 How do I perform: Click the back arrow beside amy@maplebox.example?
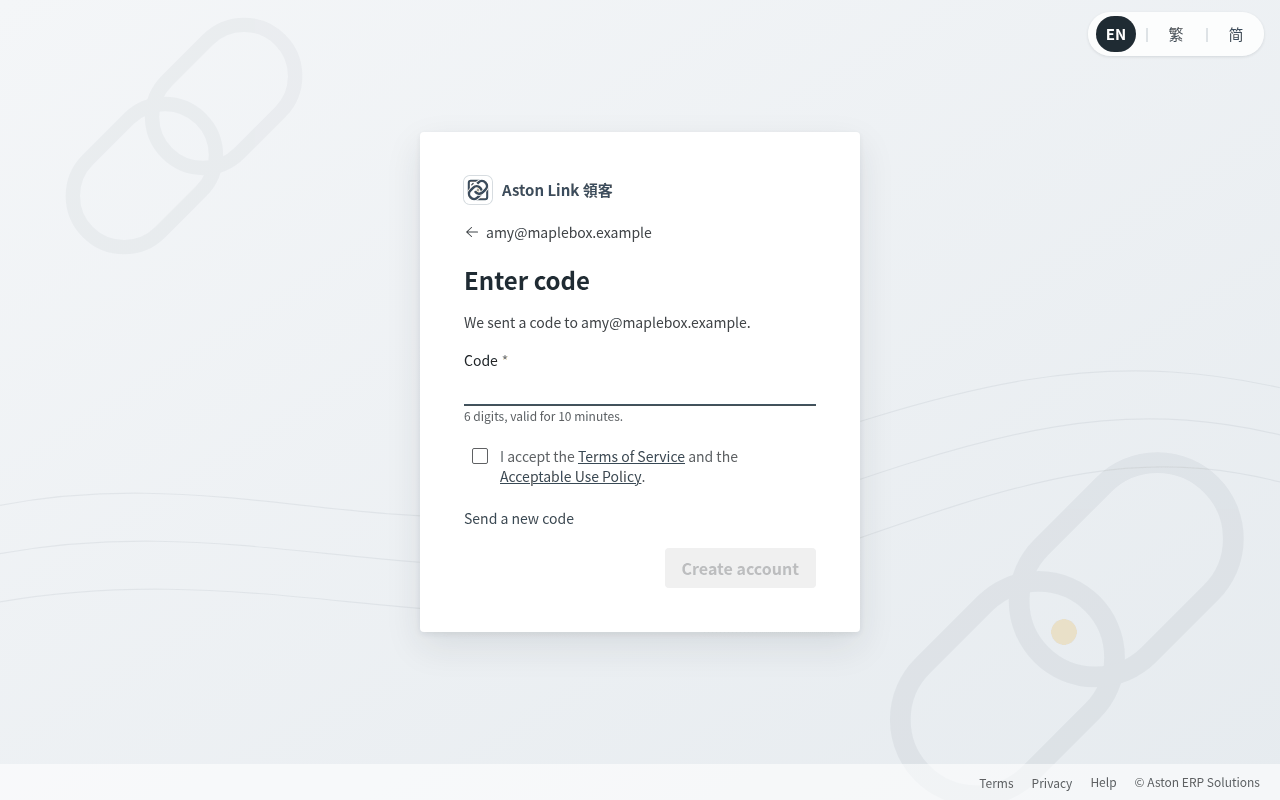(x=472, y=232)
